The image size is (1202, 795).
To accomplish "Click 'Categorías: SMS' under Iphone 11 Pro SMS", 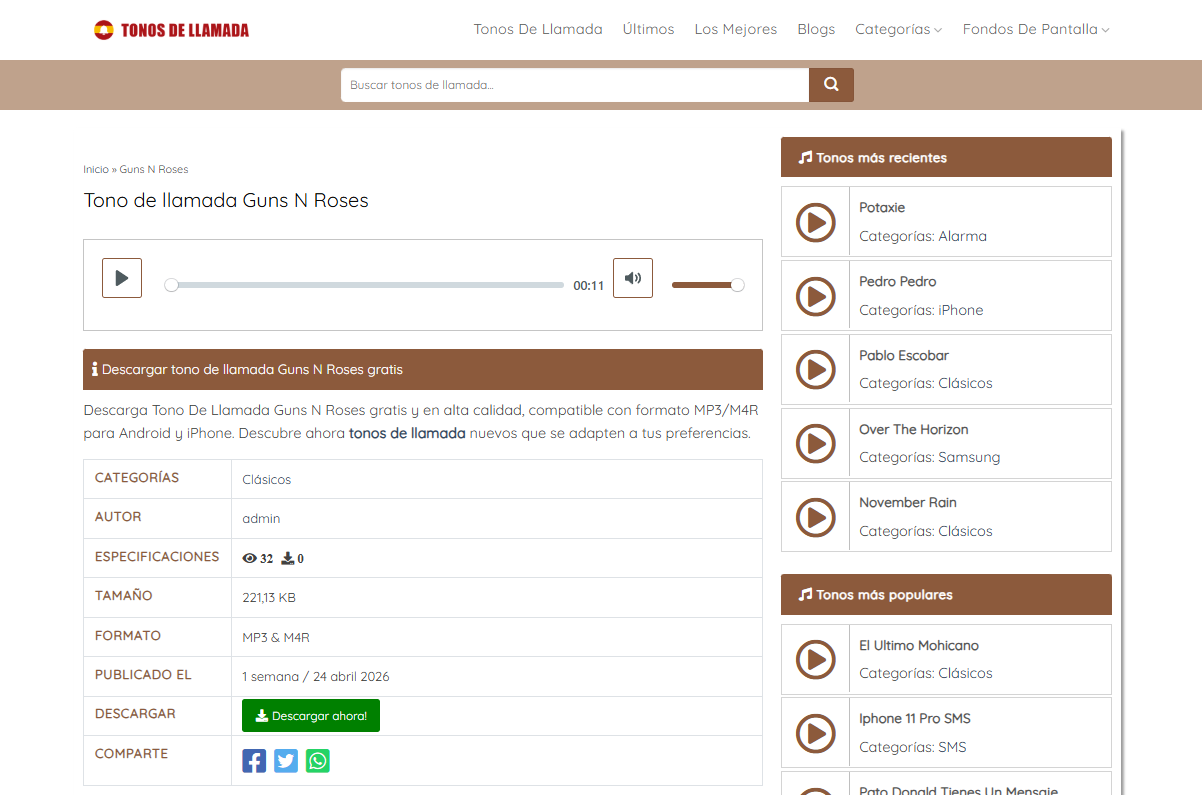I will pos(913,747).
